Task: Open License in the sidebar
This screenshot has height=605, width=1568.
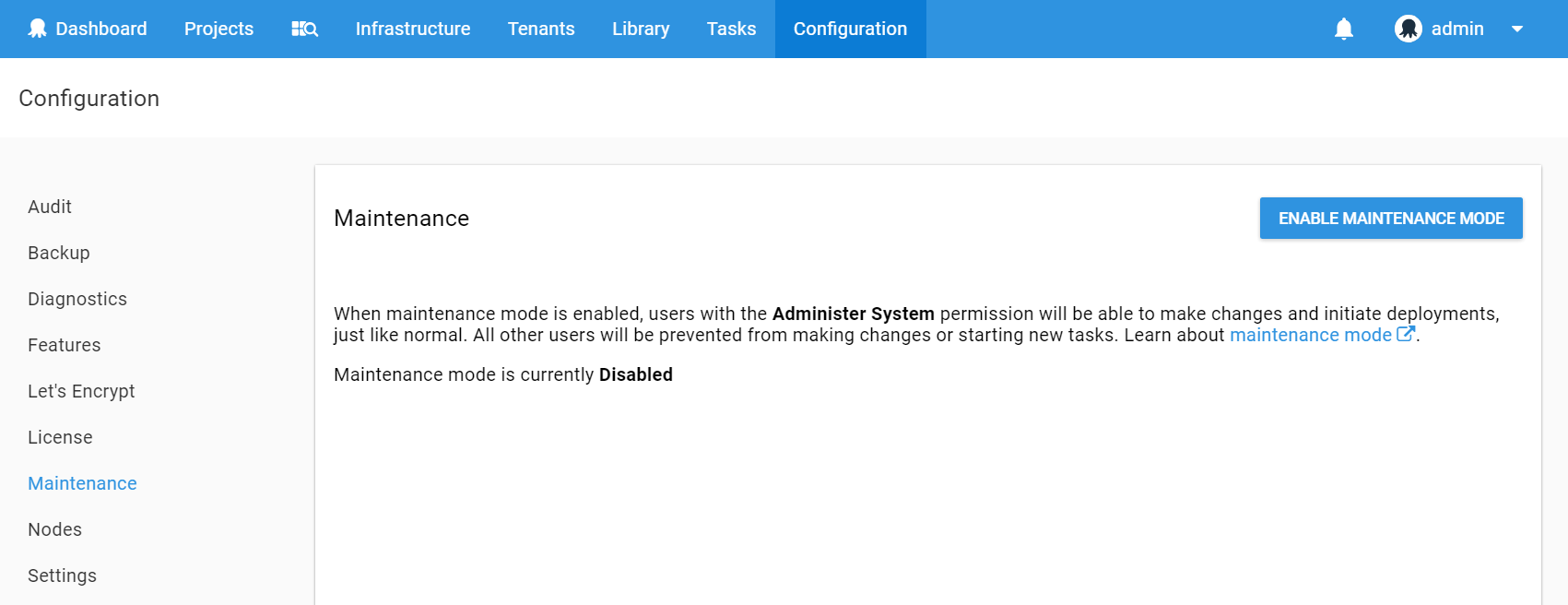Action: coord(60,437)
